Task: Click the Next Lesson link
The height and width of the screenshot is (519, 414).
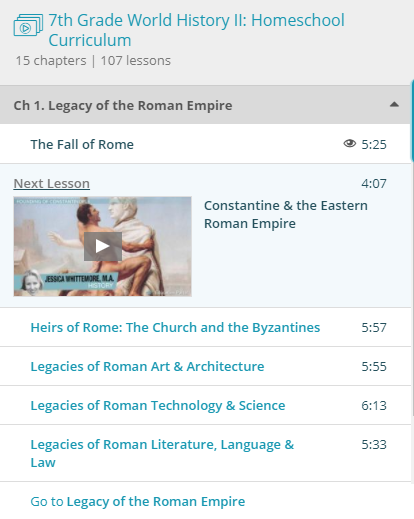Action: pyautogui.click(x=52, y=184)
